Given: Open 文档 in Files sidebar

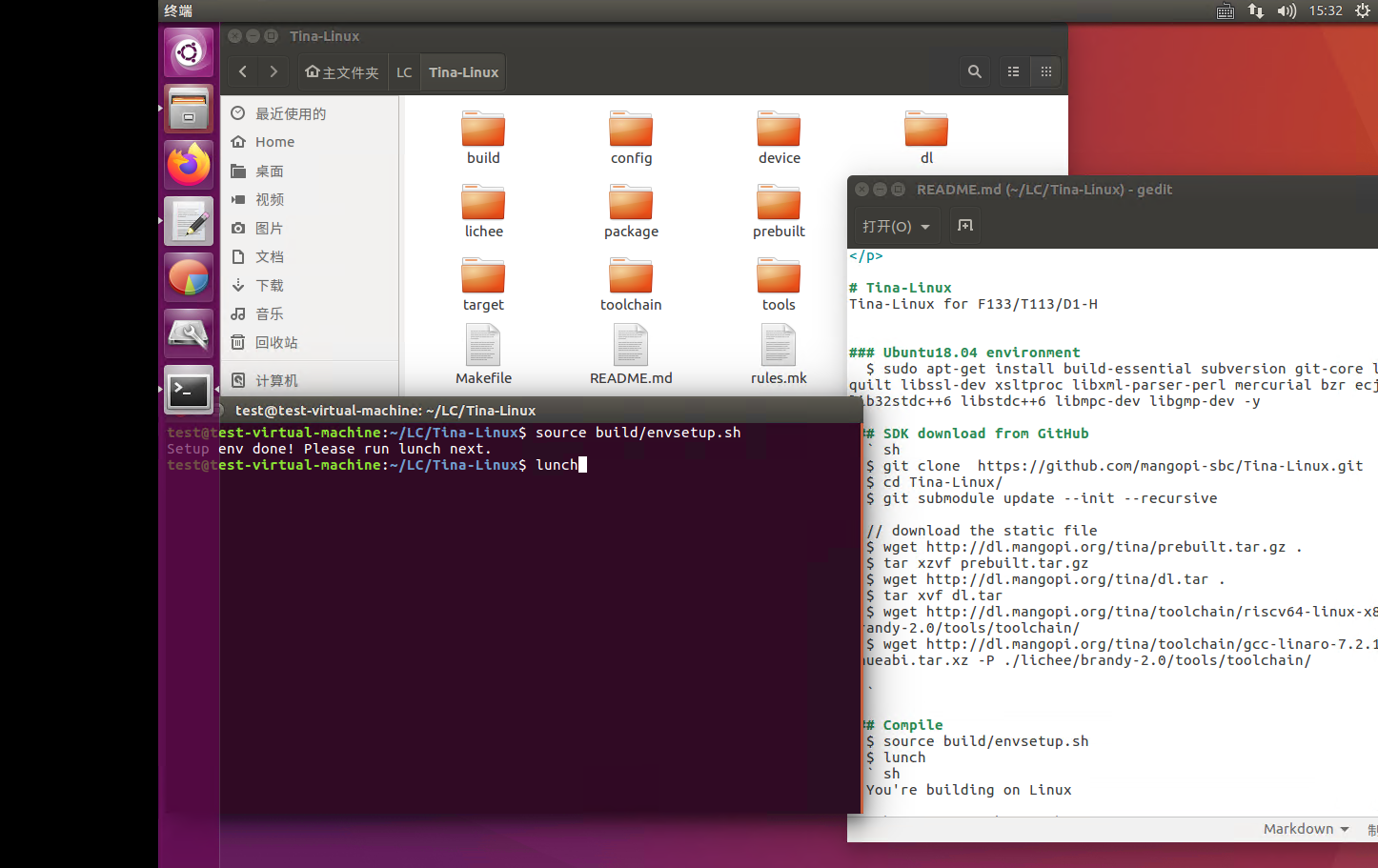Looking at the screenshot, I should (x=310, y=256).
